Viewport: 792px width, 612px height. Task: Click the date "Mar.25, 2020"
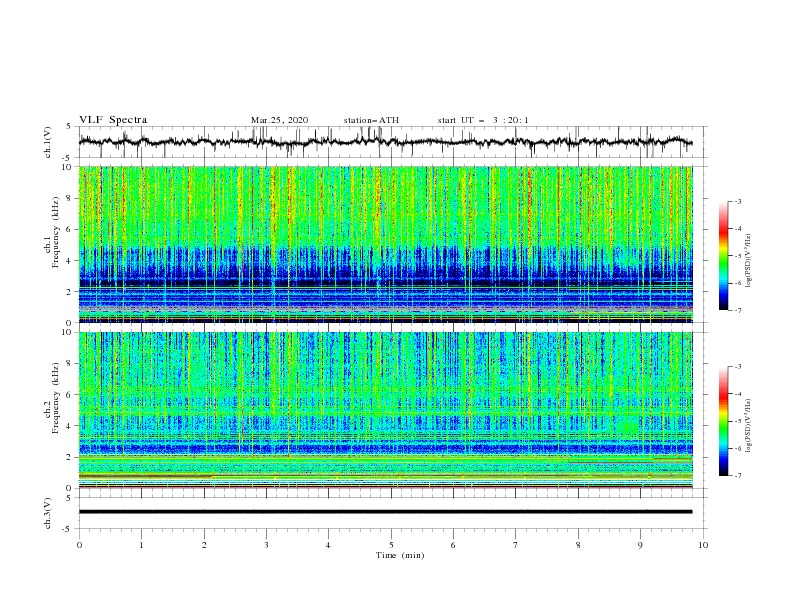coord(279,120)
